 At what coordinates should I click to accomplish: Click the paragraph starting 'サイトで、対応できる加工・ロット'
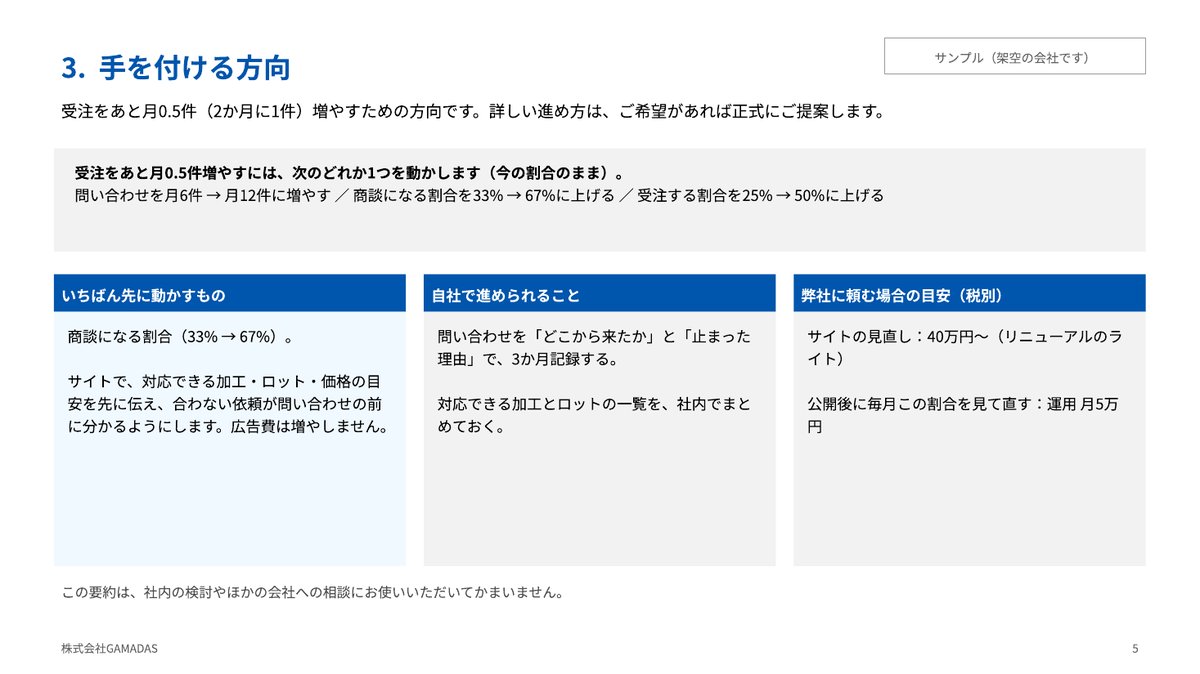[x=227, y=405]
